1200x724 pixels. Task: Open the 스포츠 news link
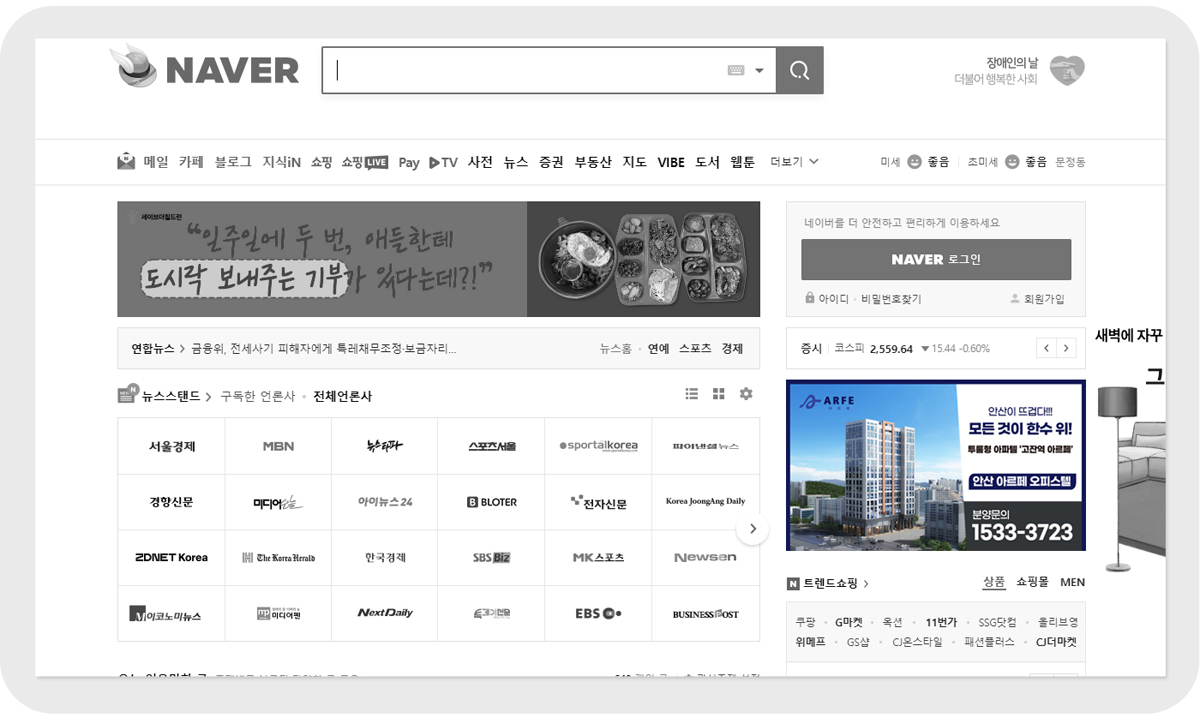click(695, 349)
